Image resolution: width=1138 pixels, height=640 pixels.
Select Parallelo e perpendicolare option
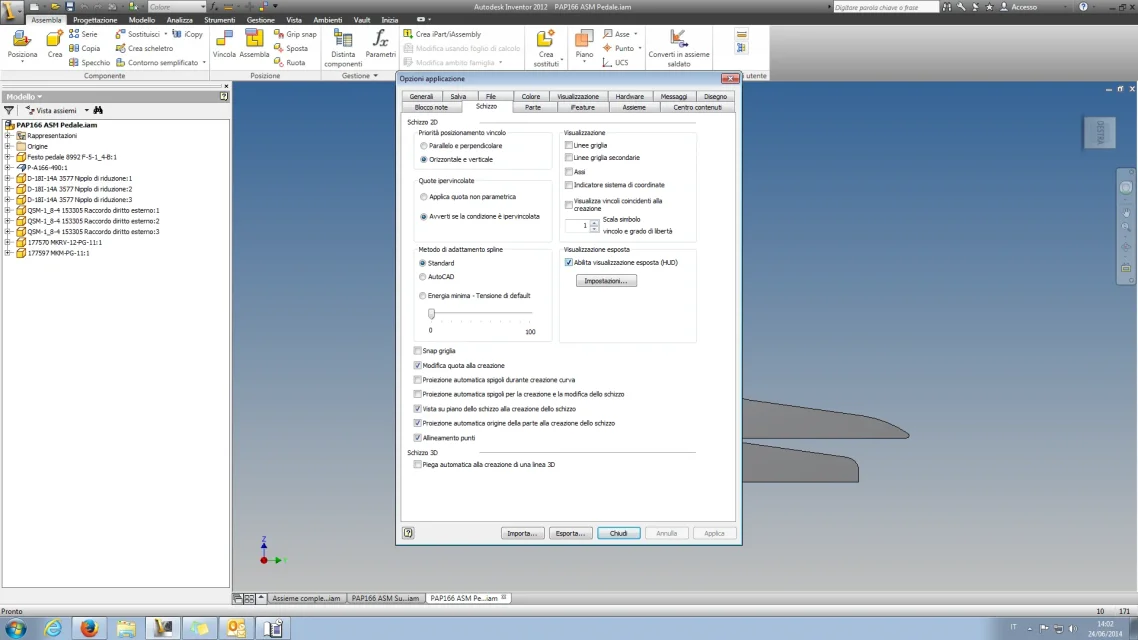(x=424, y=146)
